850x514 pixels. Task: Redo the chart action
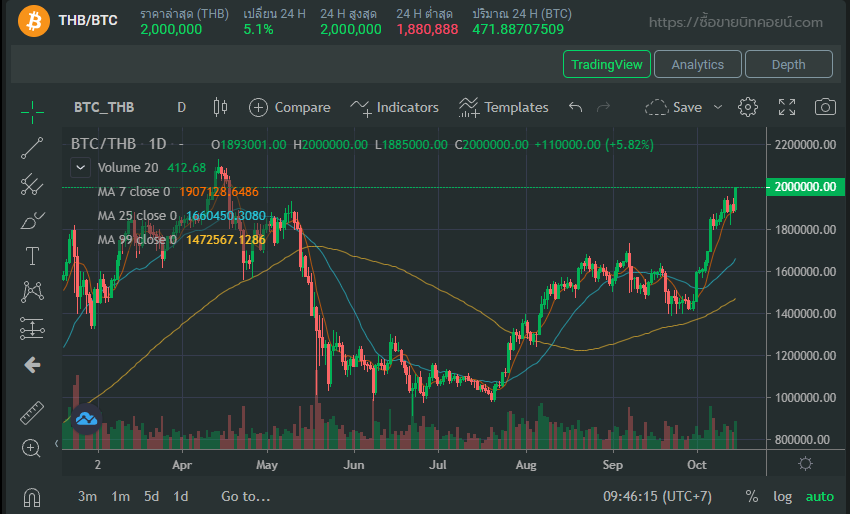(603, 107)
